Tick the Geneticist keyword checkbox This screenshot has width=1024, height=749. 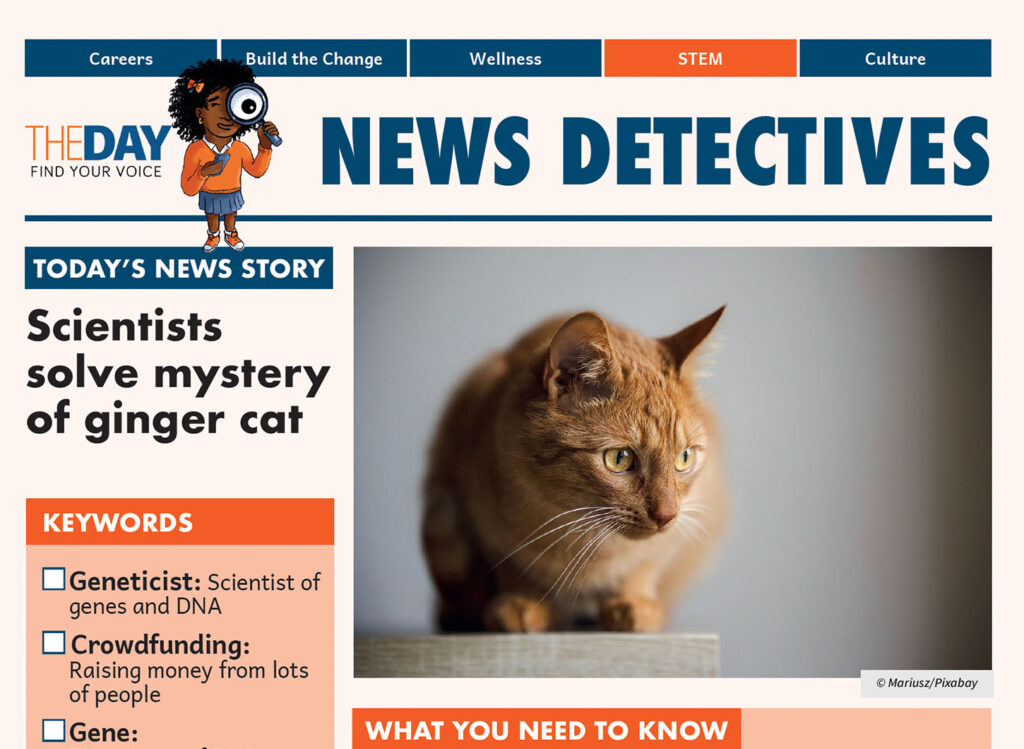click(x=54, y=579)
